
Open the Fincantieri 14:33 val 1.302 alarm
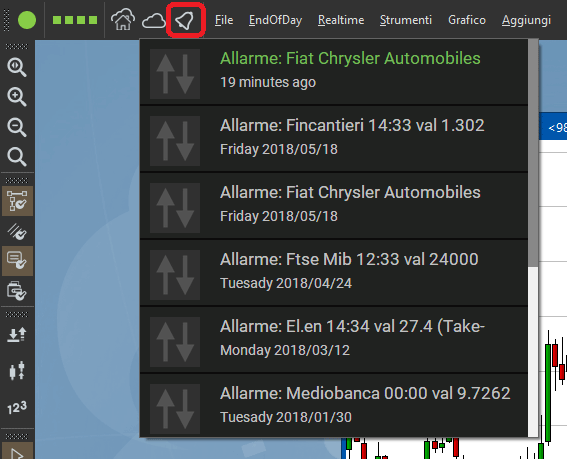pos(334,139)
